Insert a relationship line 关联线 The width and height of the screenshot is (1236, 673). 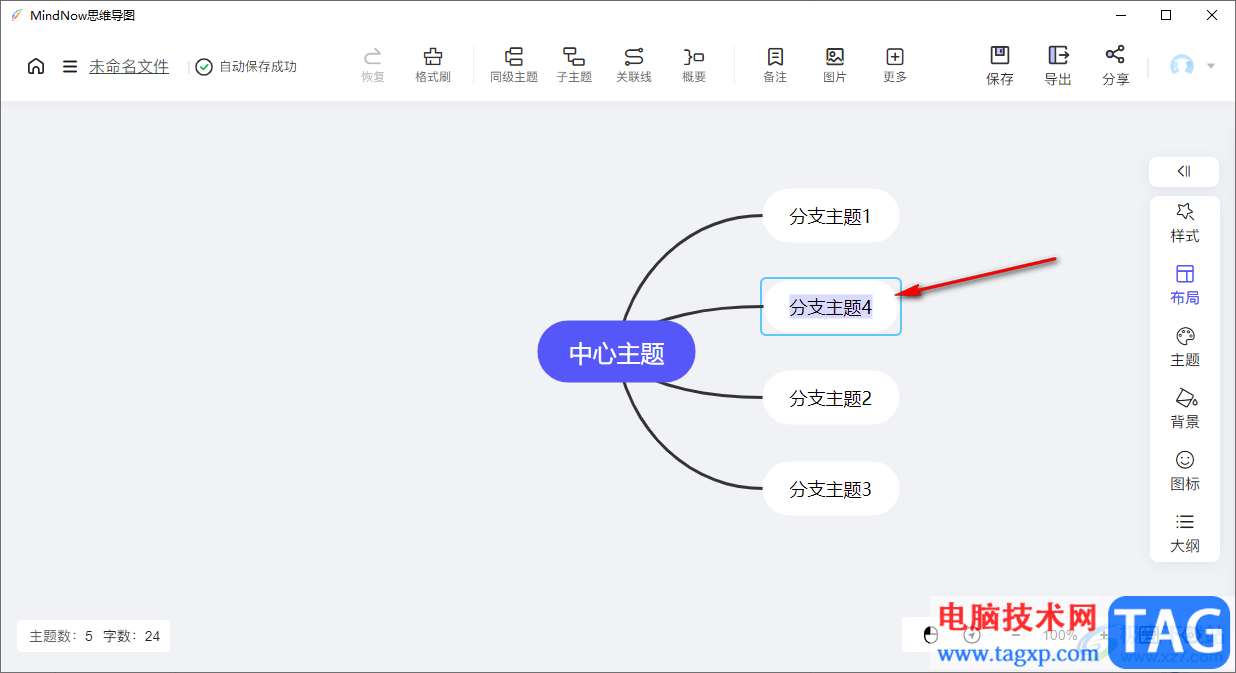click(x=634, y=65)
